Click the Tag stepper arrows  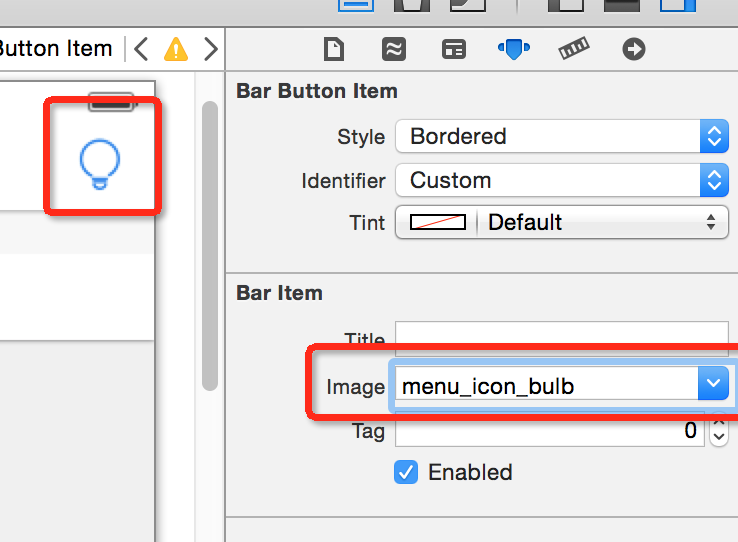tap(719, 430)
